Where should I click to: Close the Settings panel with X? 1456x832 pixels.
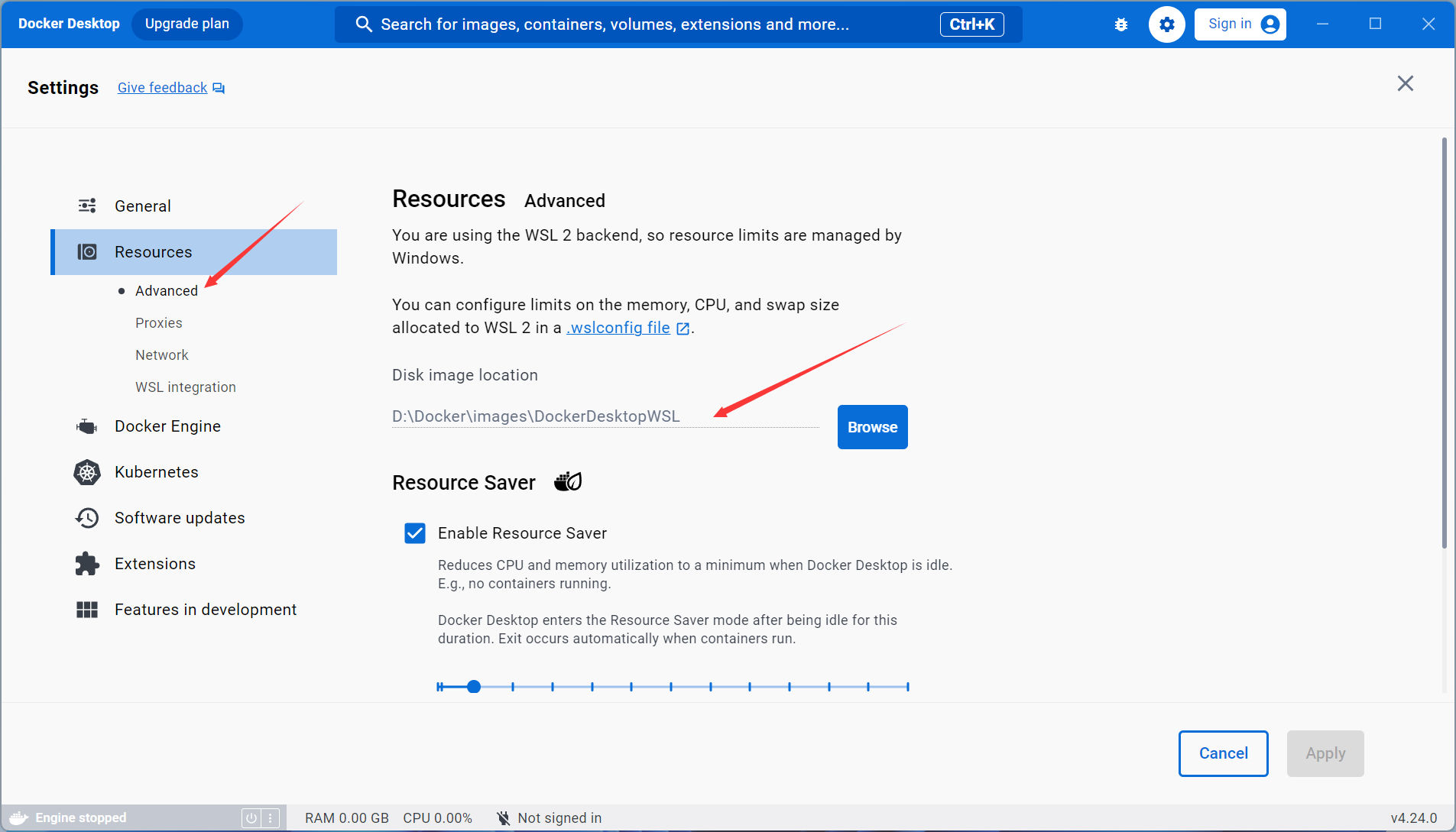click(x=1405, y=83)
